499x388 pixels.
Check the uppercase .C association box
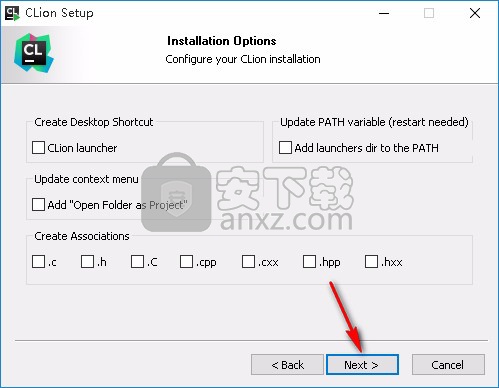point(137,262)
